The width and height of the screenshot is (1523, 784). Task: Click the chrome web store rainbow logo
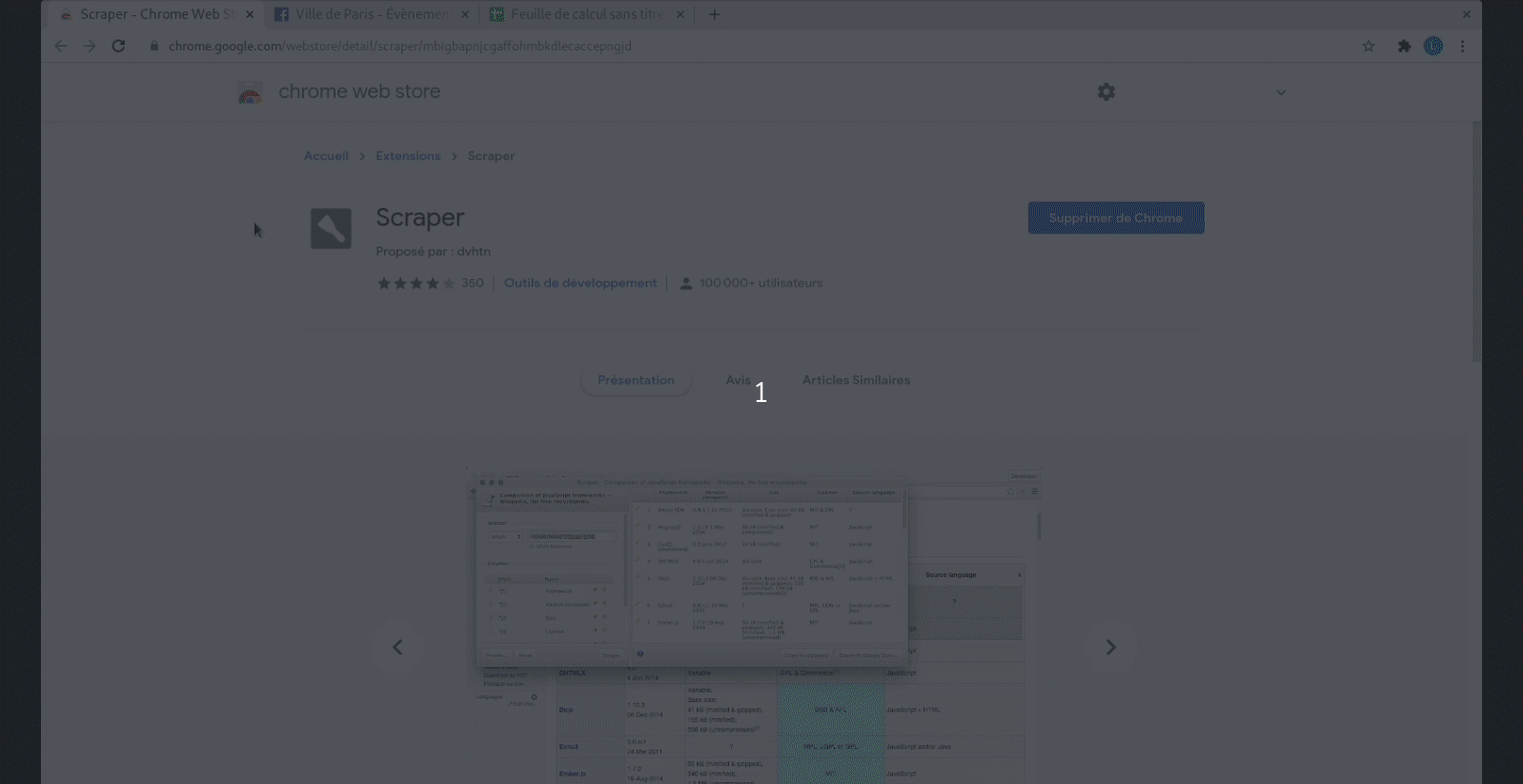250,92
